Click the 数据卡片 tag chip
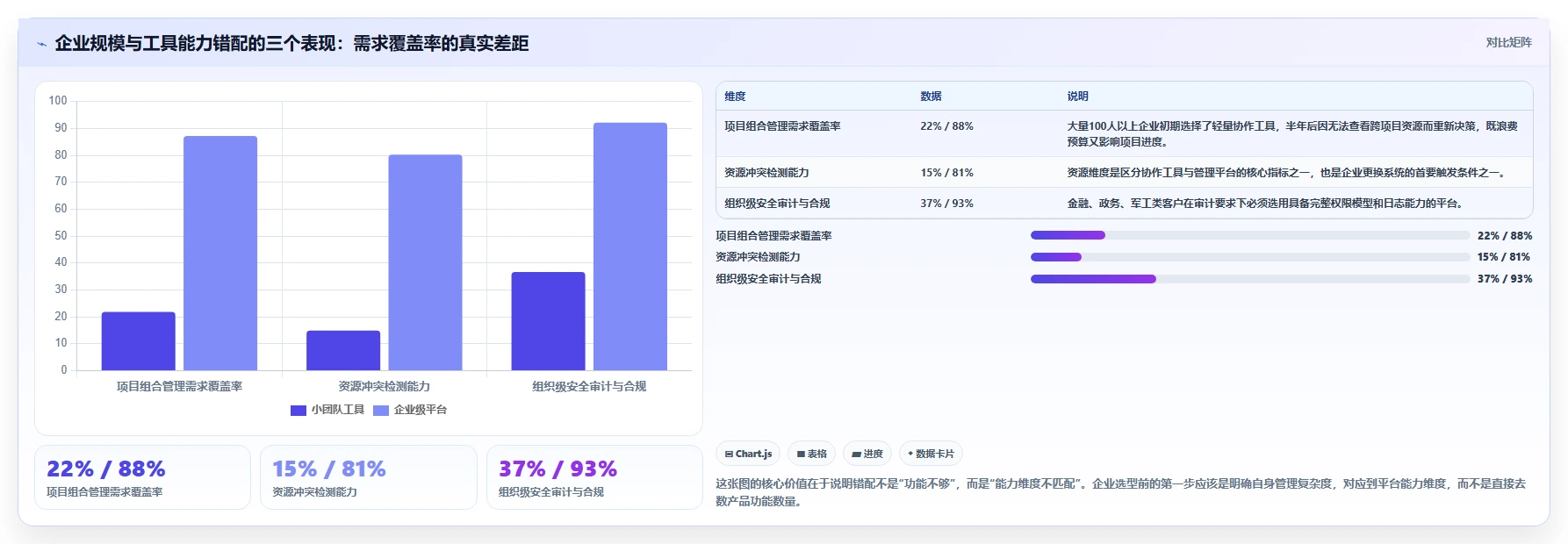This screenshot has width=1568, height=544. tap(931, 454)
